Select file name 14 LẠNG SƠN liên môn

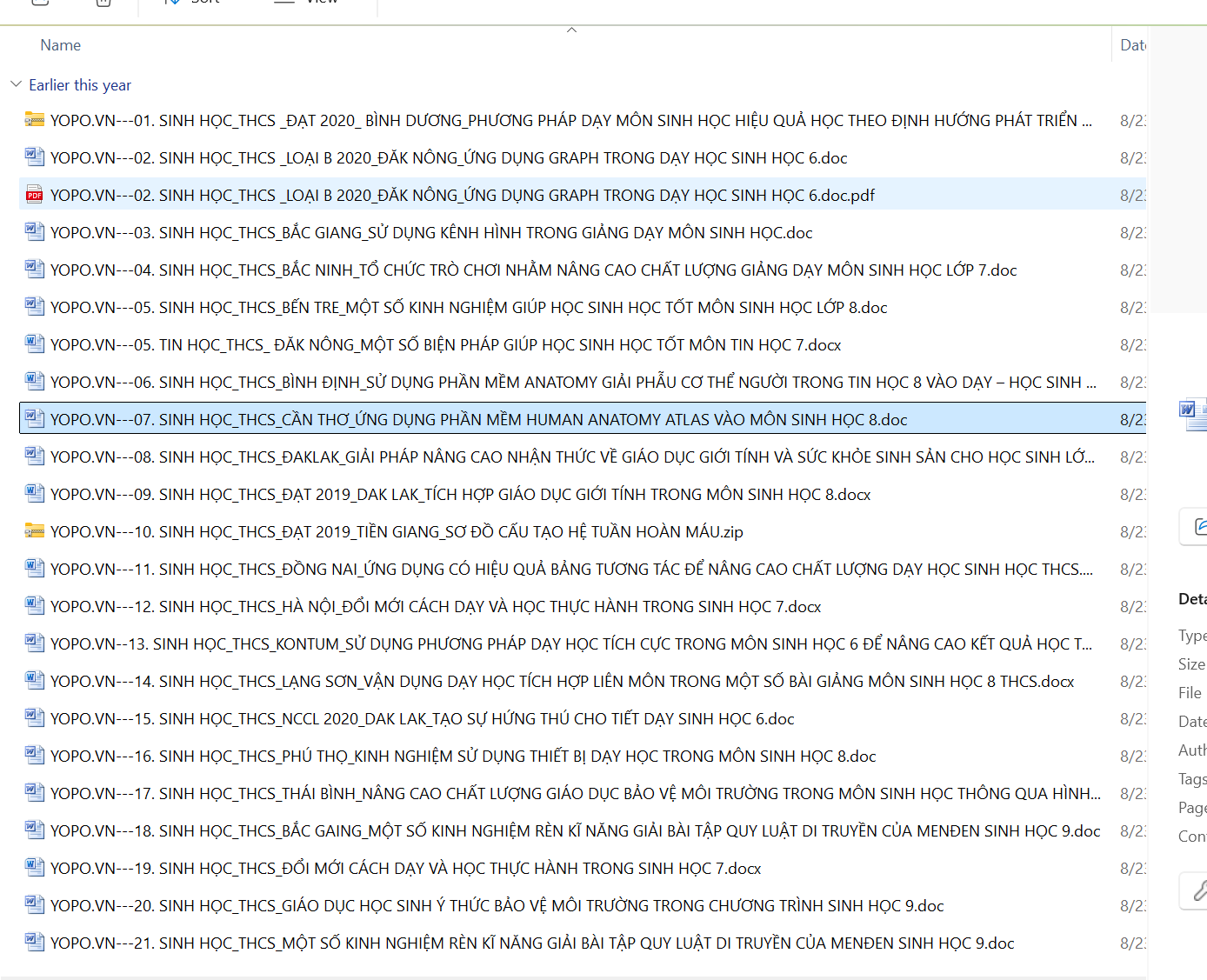562,681
